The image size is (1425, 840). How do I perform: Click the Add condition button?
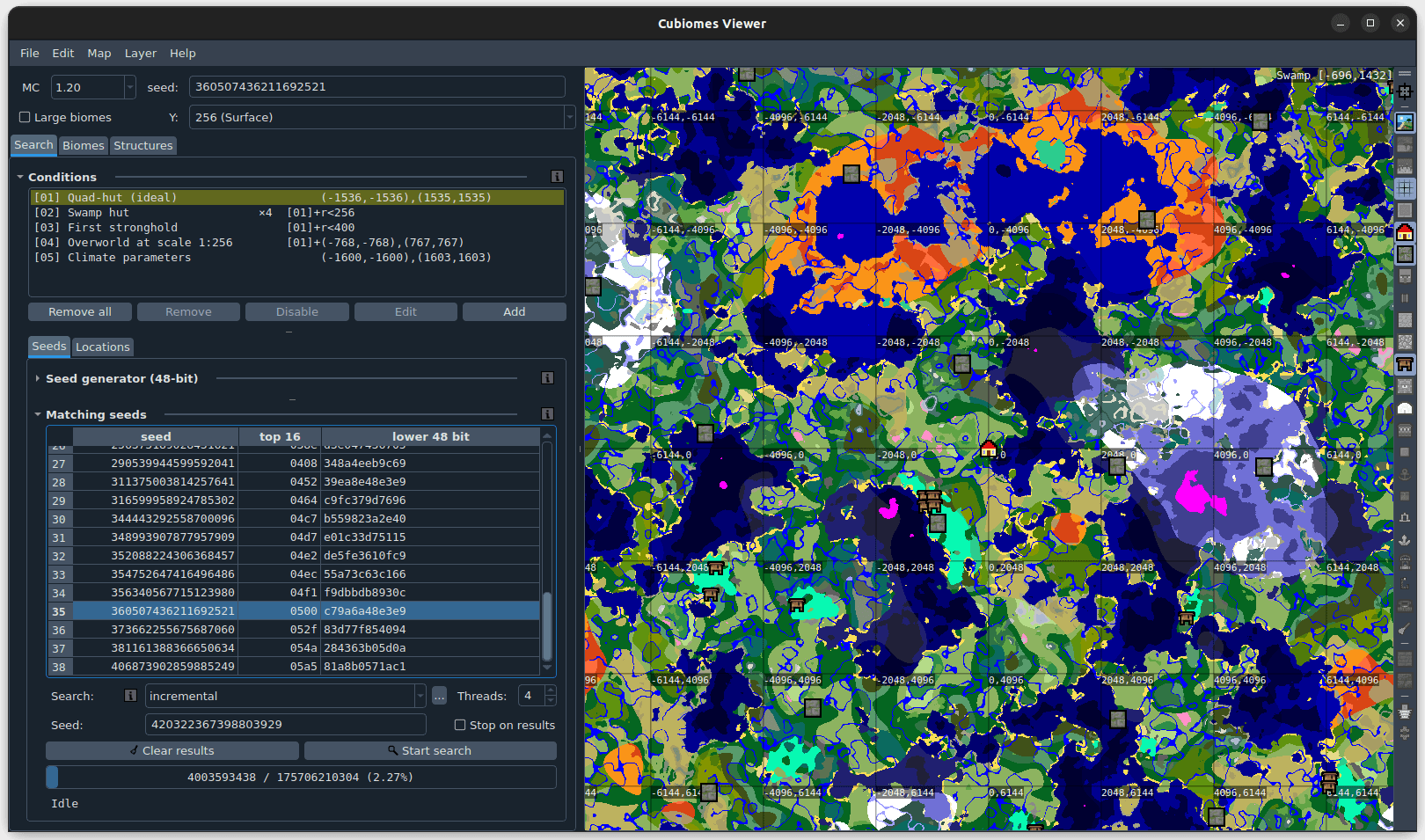coord(515,311)
